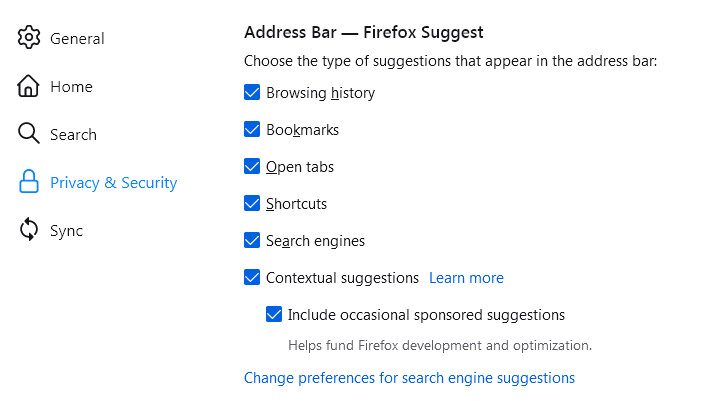Screen dimensions: 722x401
Task: Disable Bookmarks suggestions checkbox
Action: tap(252, 130)
